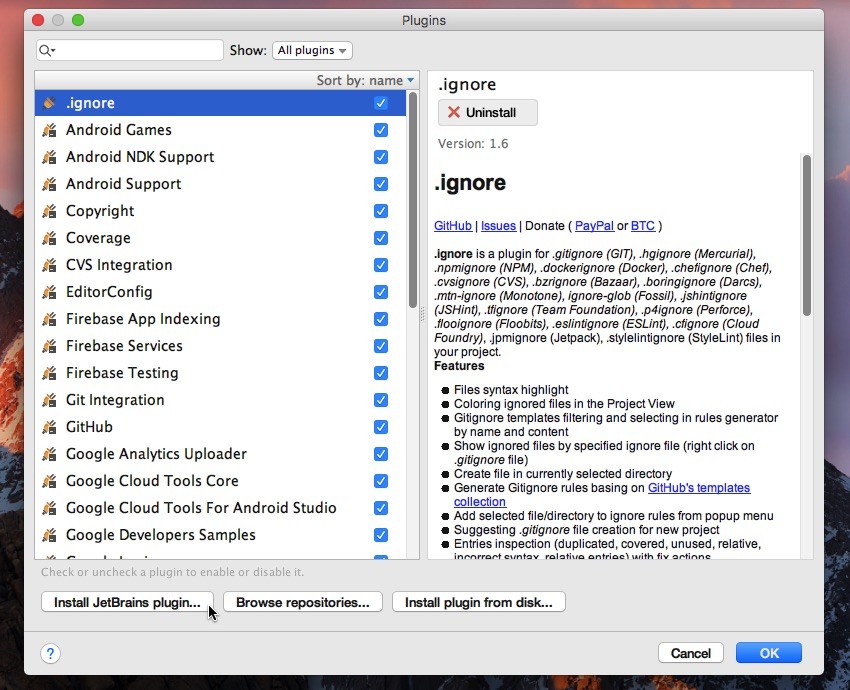
Task: Toggle the Coverage plugin checkbox
Action: (381, 238)
